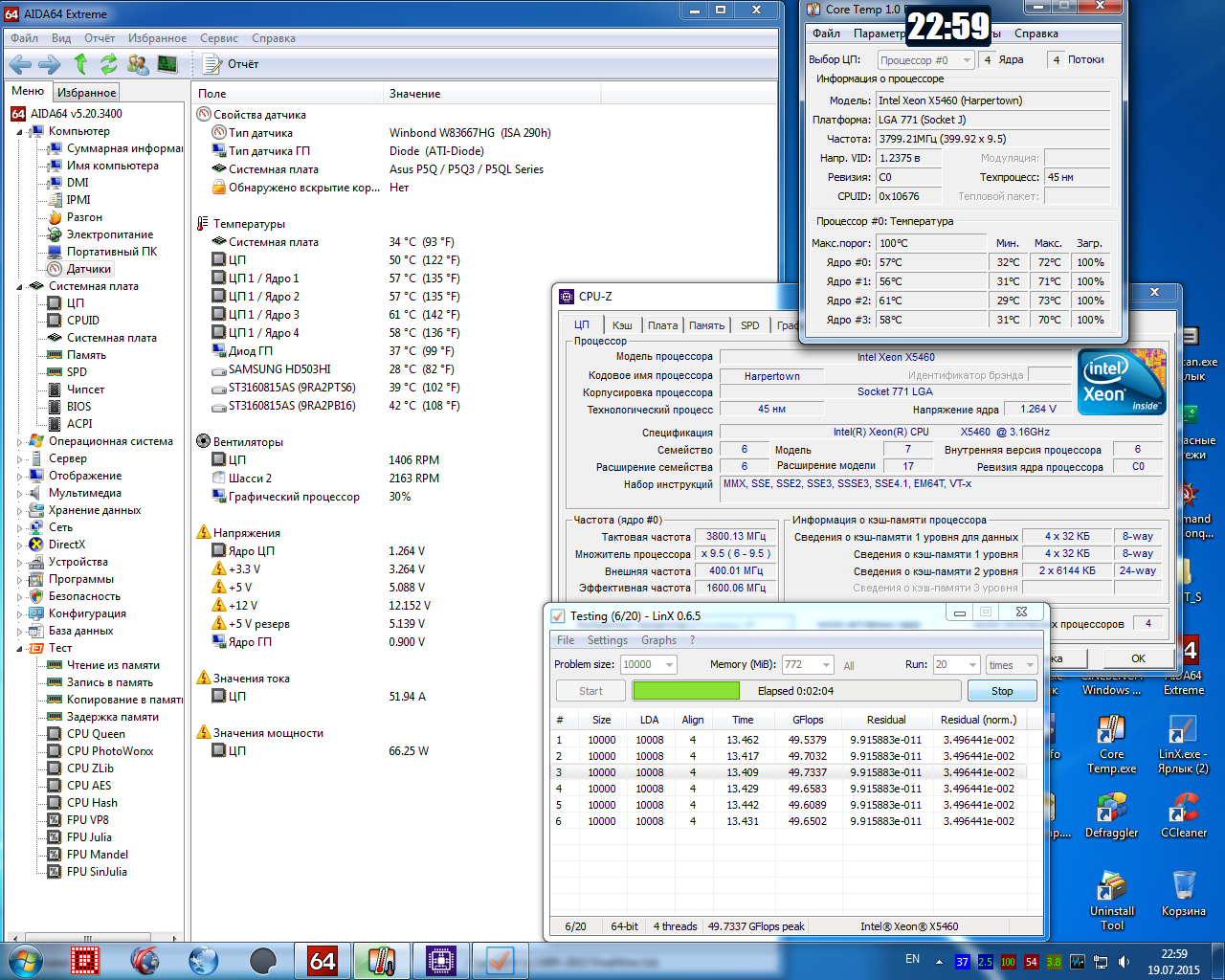Open the Процессор #0 dropdown in Core Temp
Viewport: 1225px width, 980px height.
point(925,60)
